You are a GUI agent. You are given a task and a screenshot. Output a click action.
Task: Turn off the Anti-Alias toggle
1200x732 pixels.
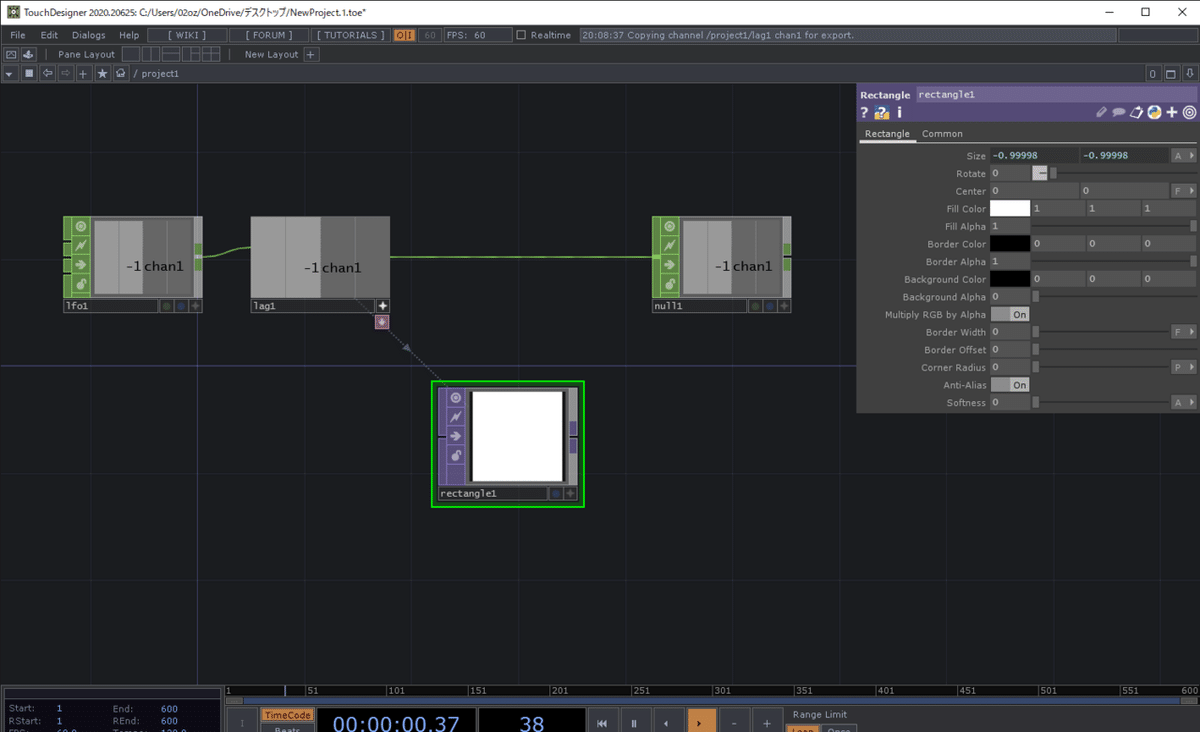click(1010, 384)
